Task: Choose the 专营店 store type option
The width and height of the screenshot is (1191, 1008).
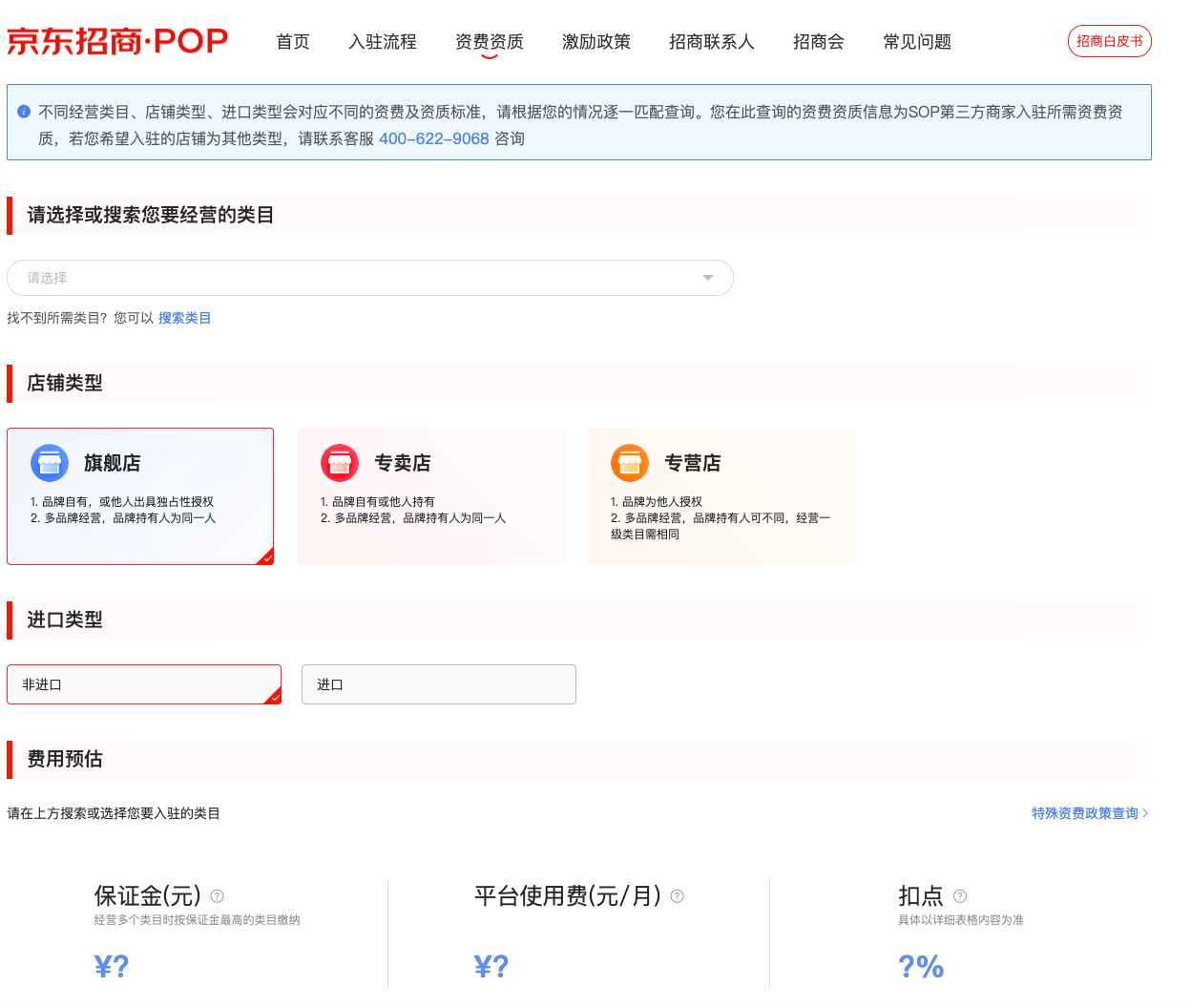Action: [x=721, y=496]
